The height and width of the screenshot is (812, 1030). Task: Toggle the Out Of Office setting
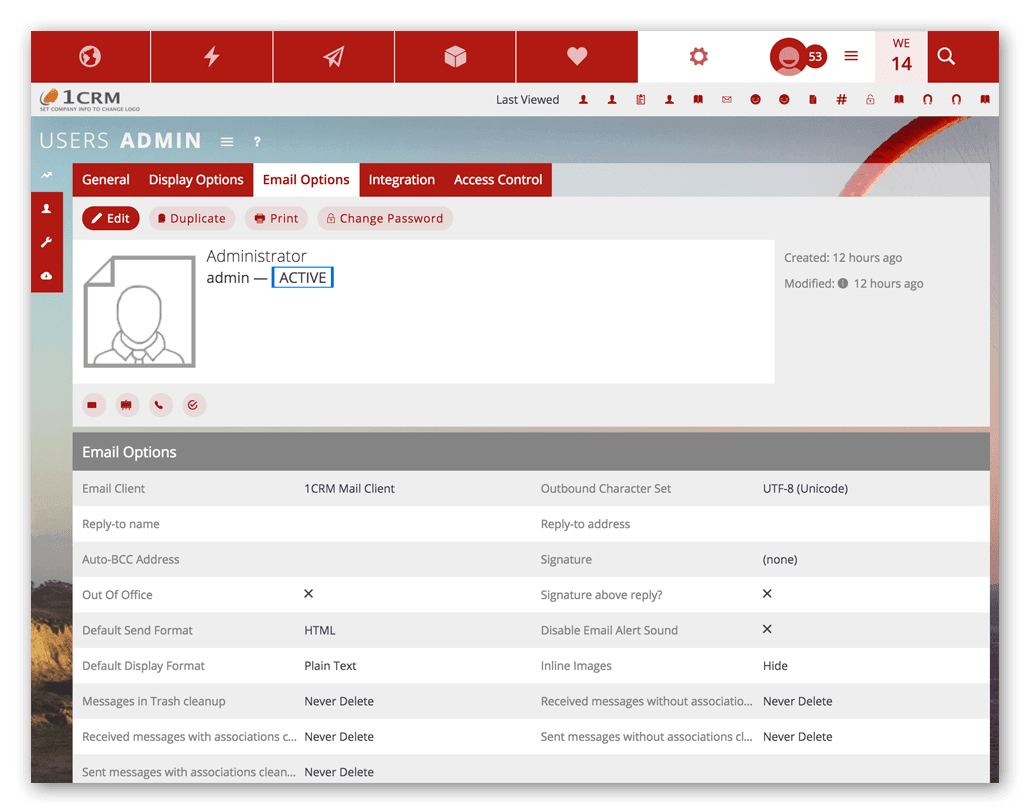click(310, 594)
